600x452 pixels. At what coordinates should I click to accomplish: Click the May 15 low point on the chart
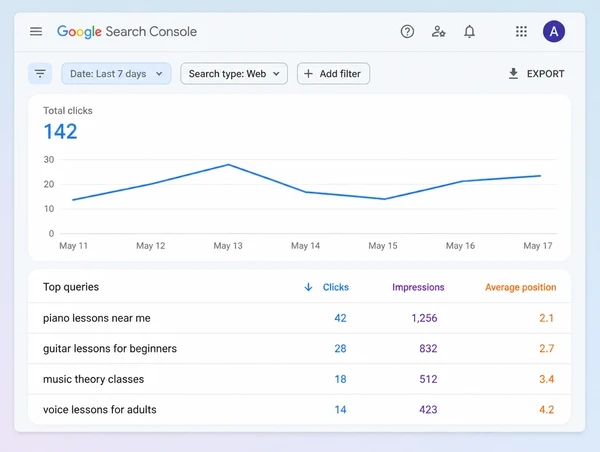tap(384, 199)
